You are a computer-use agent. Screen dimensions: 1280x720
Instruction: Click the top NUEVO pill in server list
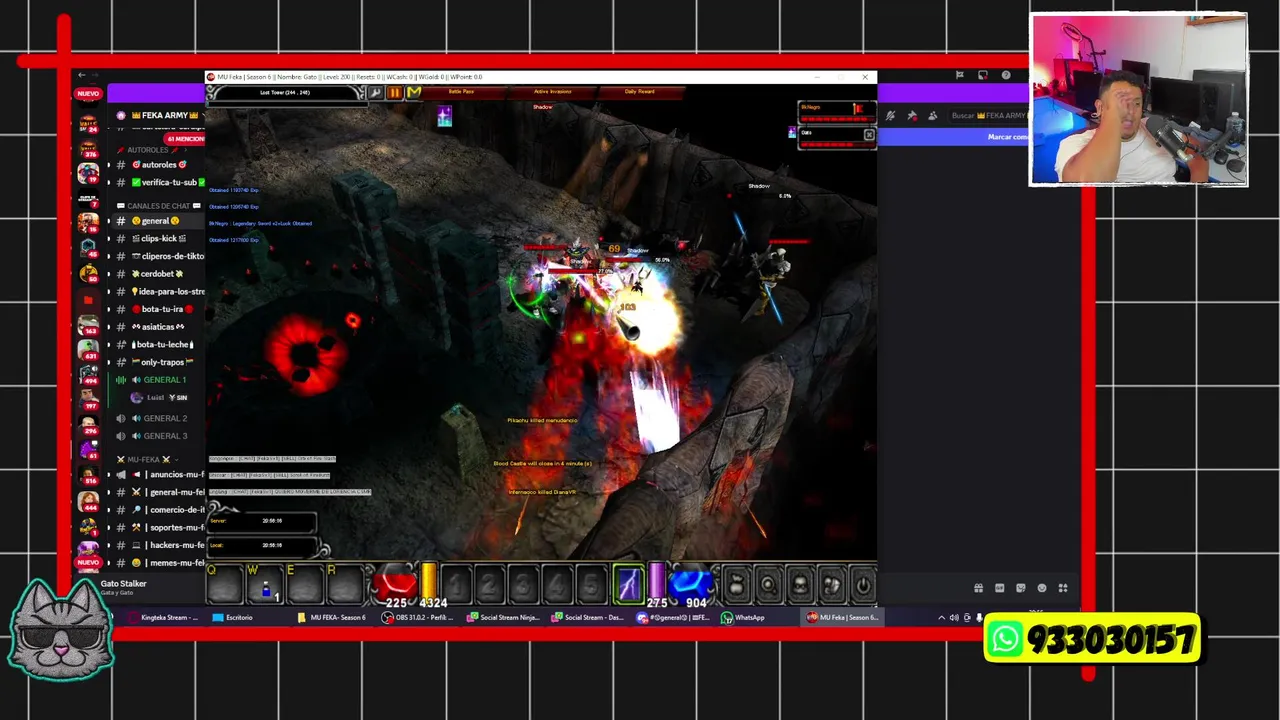pyautogui.click(x=88, y=94)
